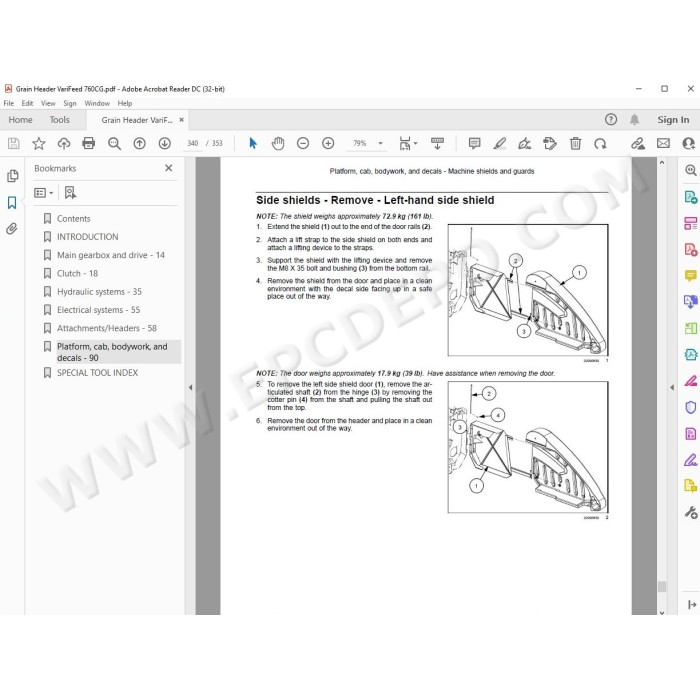This screenshot has height=700, width=700.
Task: Open the attachments paperclip panel
Action: (12, 229)
